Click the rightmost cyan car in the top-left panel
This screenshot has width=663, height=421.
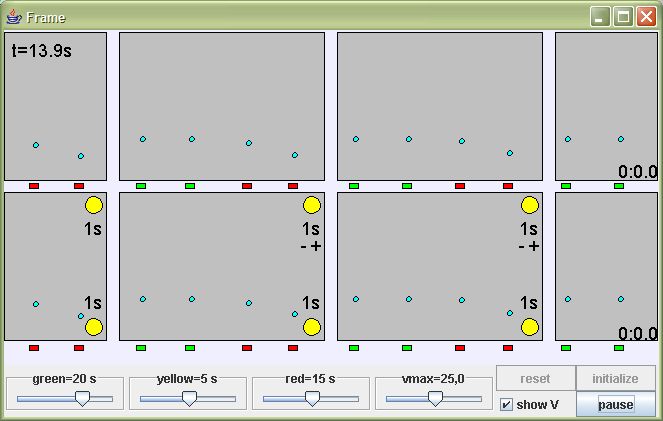[81, 156]
